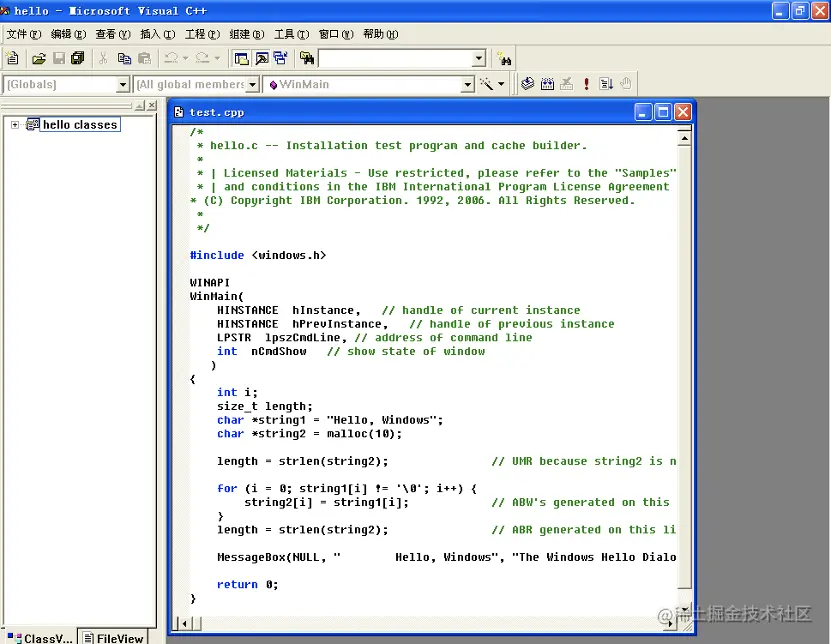Toggle the Output window icon
Viewport: 832px width, 644px height.
(x=262, y=58)
